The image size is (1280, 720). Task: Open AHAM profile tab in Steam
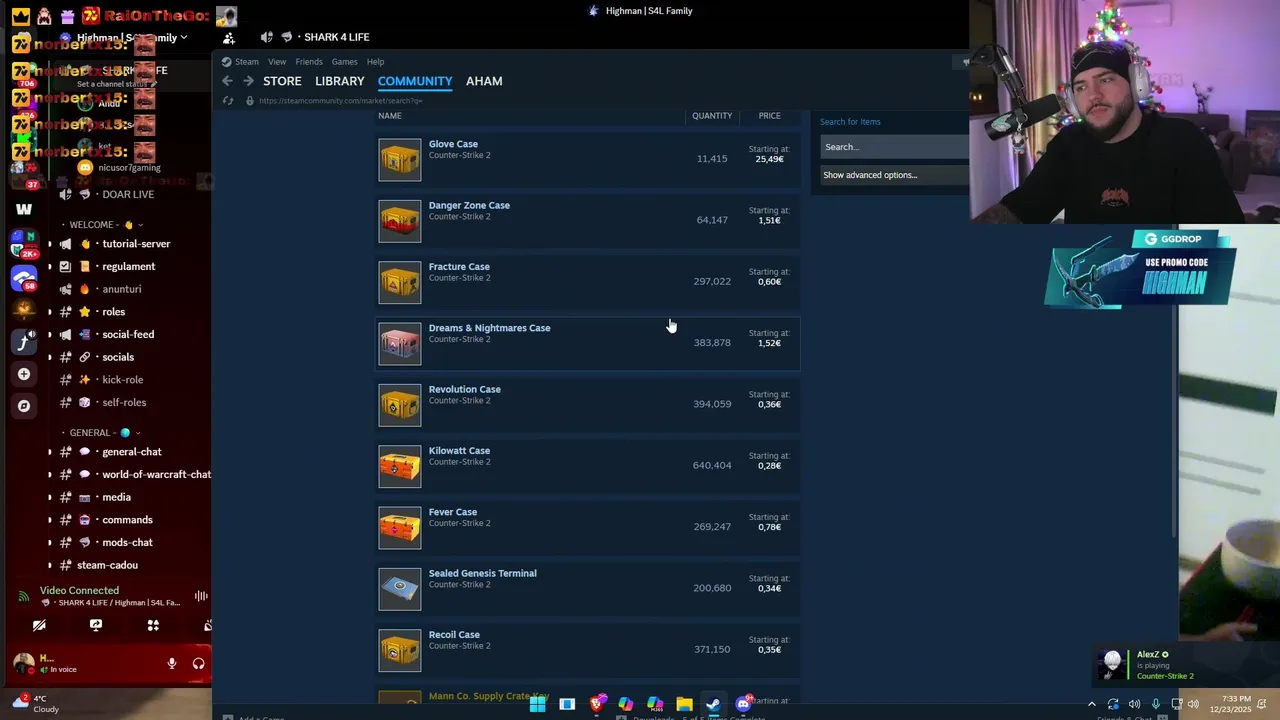(484, 81)
